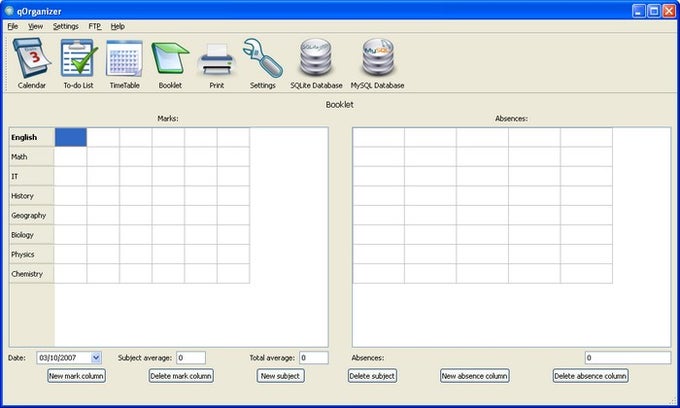Viewport: 680px width, 408px height.
Task: Open the View menu
Action: 36,26
